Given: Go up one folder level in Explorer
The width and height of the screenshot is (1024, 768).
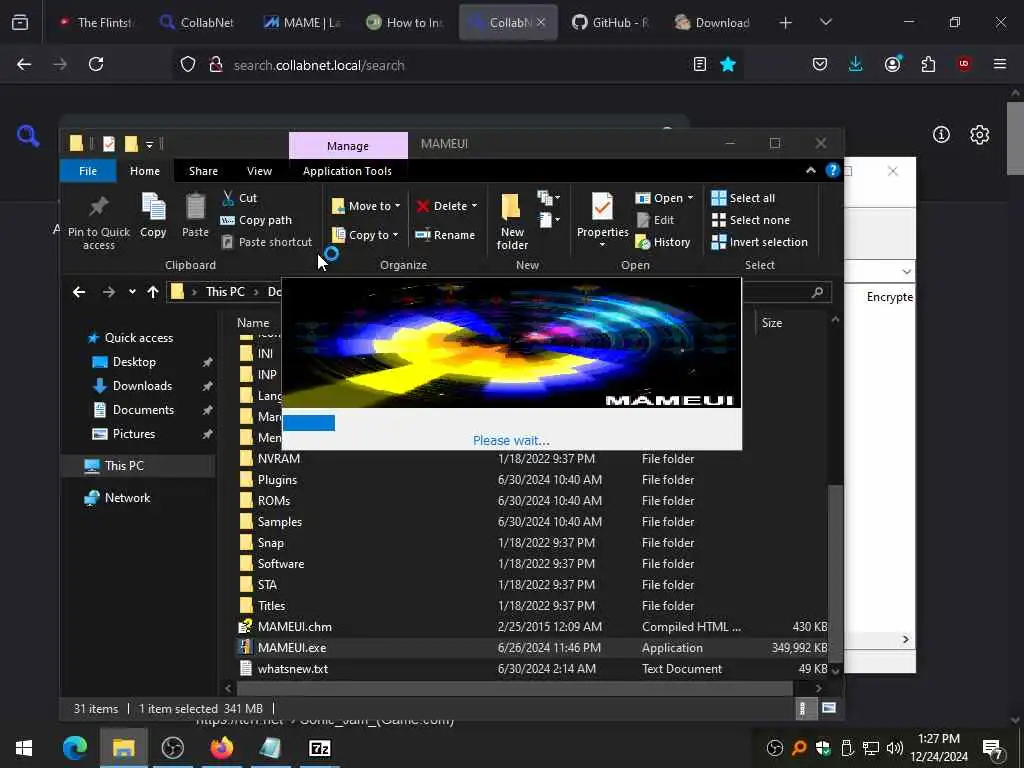Looking at the screenshot, I should pyautogui.click(x=153, y=292).
